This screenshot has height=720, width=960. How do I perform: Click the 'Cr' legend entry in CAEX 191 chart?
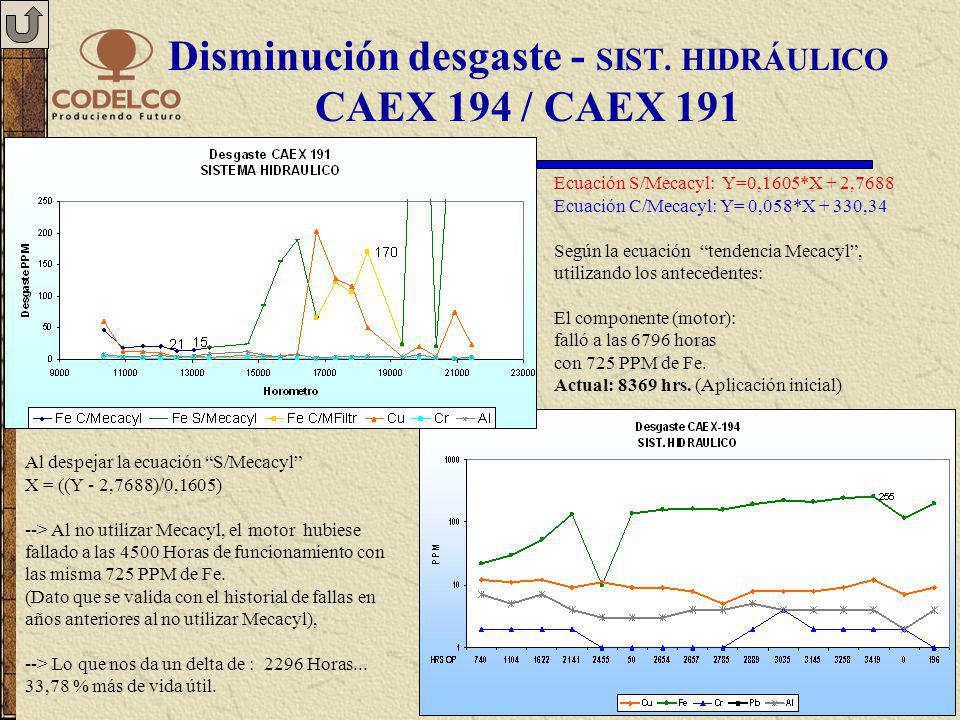[430, 418]
